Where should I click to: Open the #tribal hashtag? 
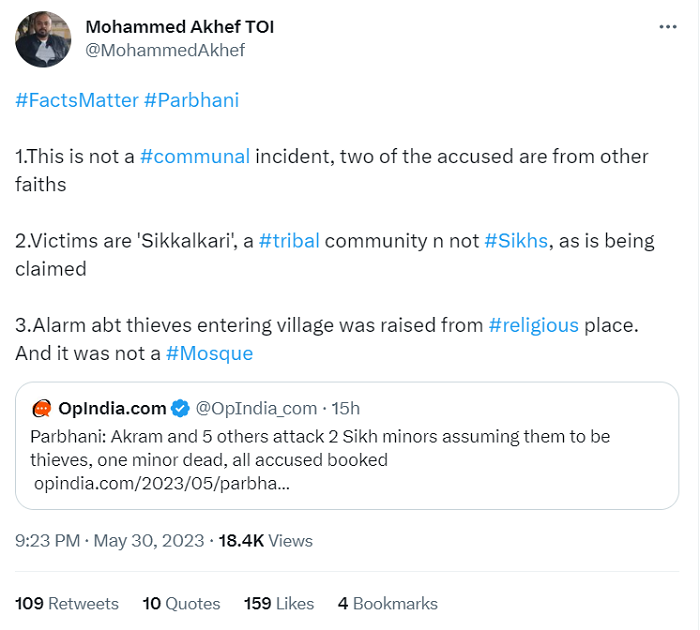tap(289, 241)
